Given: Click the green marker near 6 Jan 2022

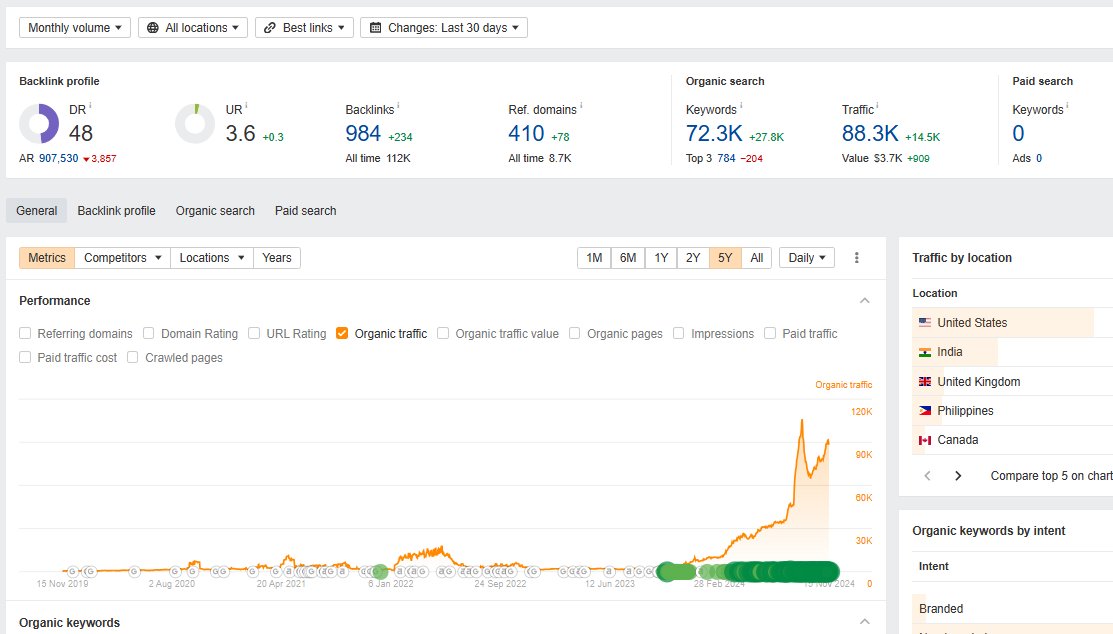Looking at the screenshot, I should coord(380,571).
